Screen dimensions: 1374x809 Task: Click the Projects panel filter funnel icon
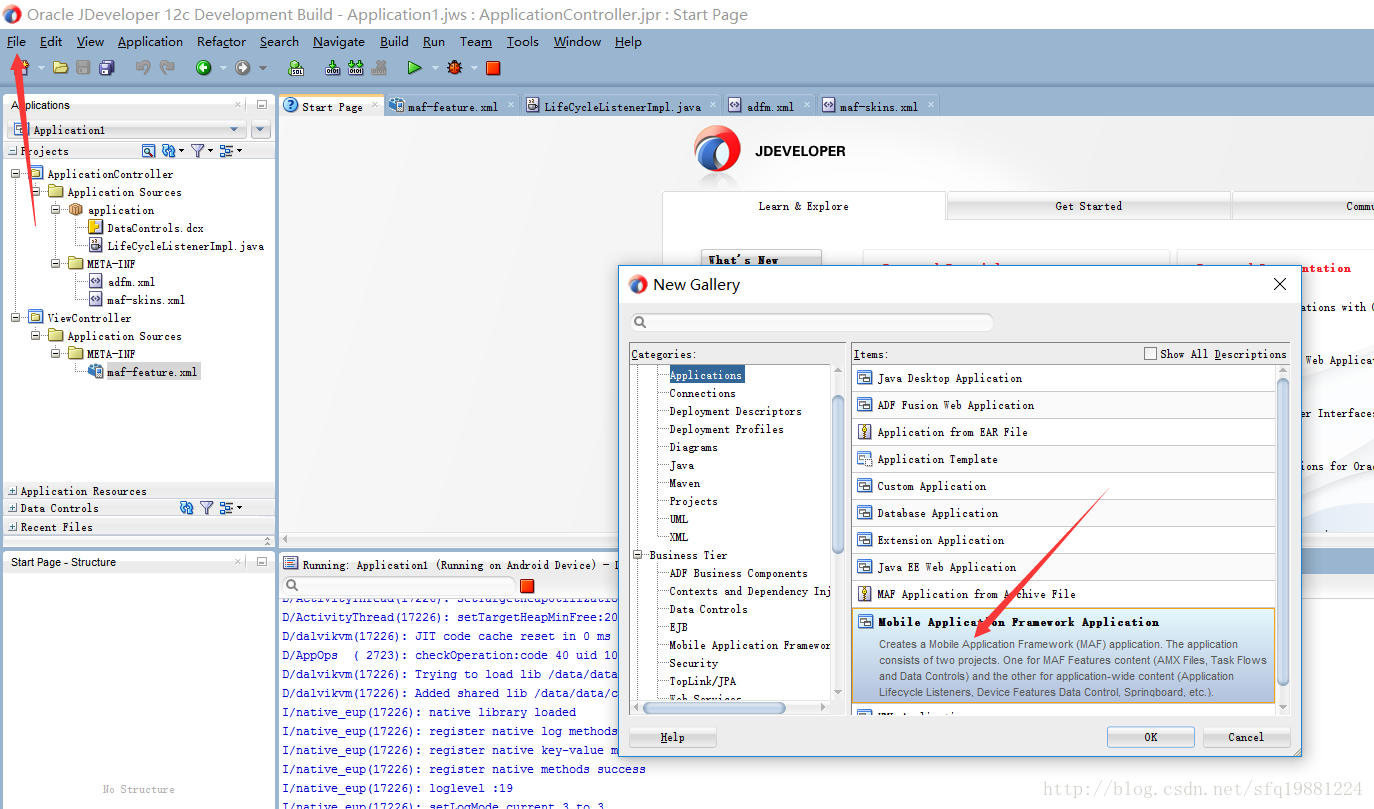197,151
